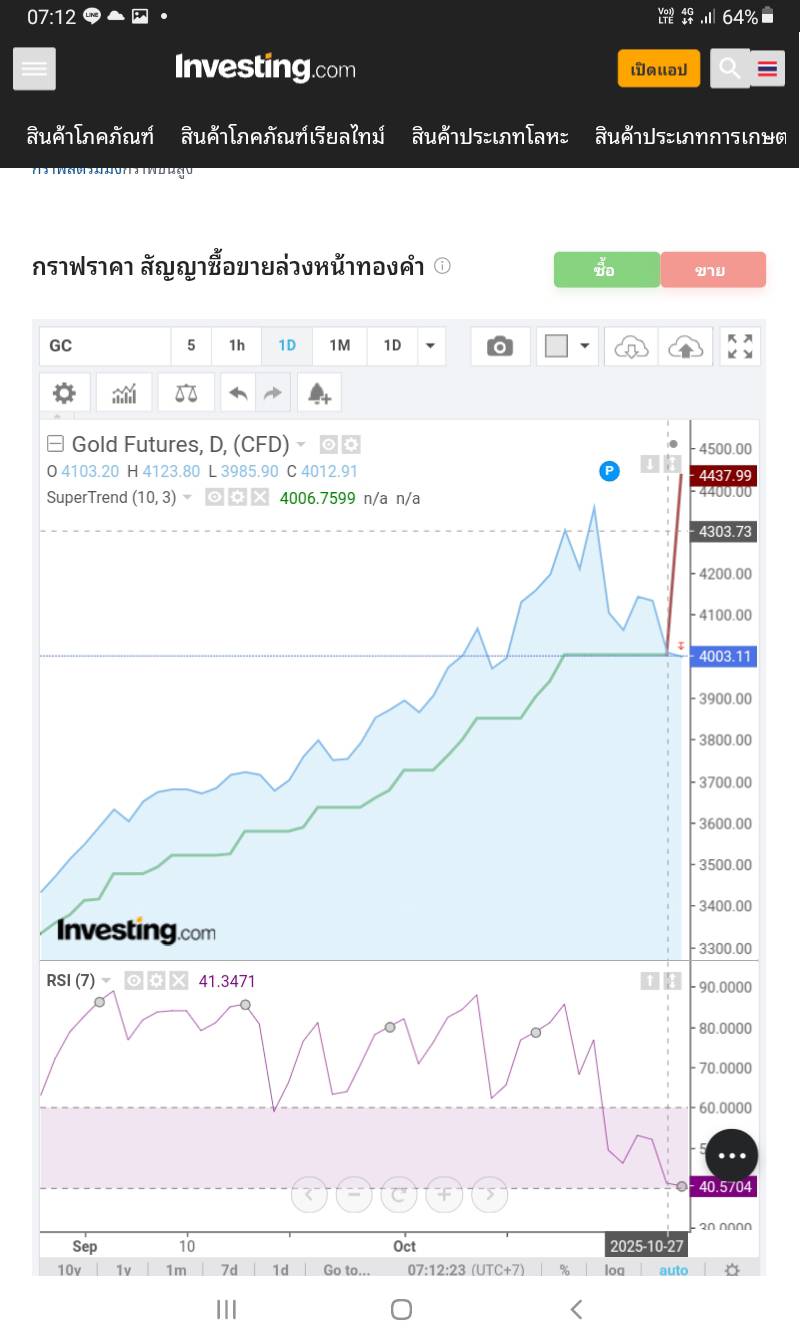The height and width of the screenshot is (1340, 800).
Task: Open the สินค้าประเภทโลหะ menu item
Action: (x=489, y=137)
